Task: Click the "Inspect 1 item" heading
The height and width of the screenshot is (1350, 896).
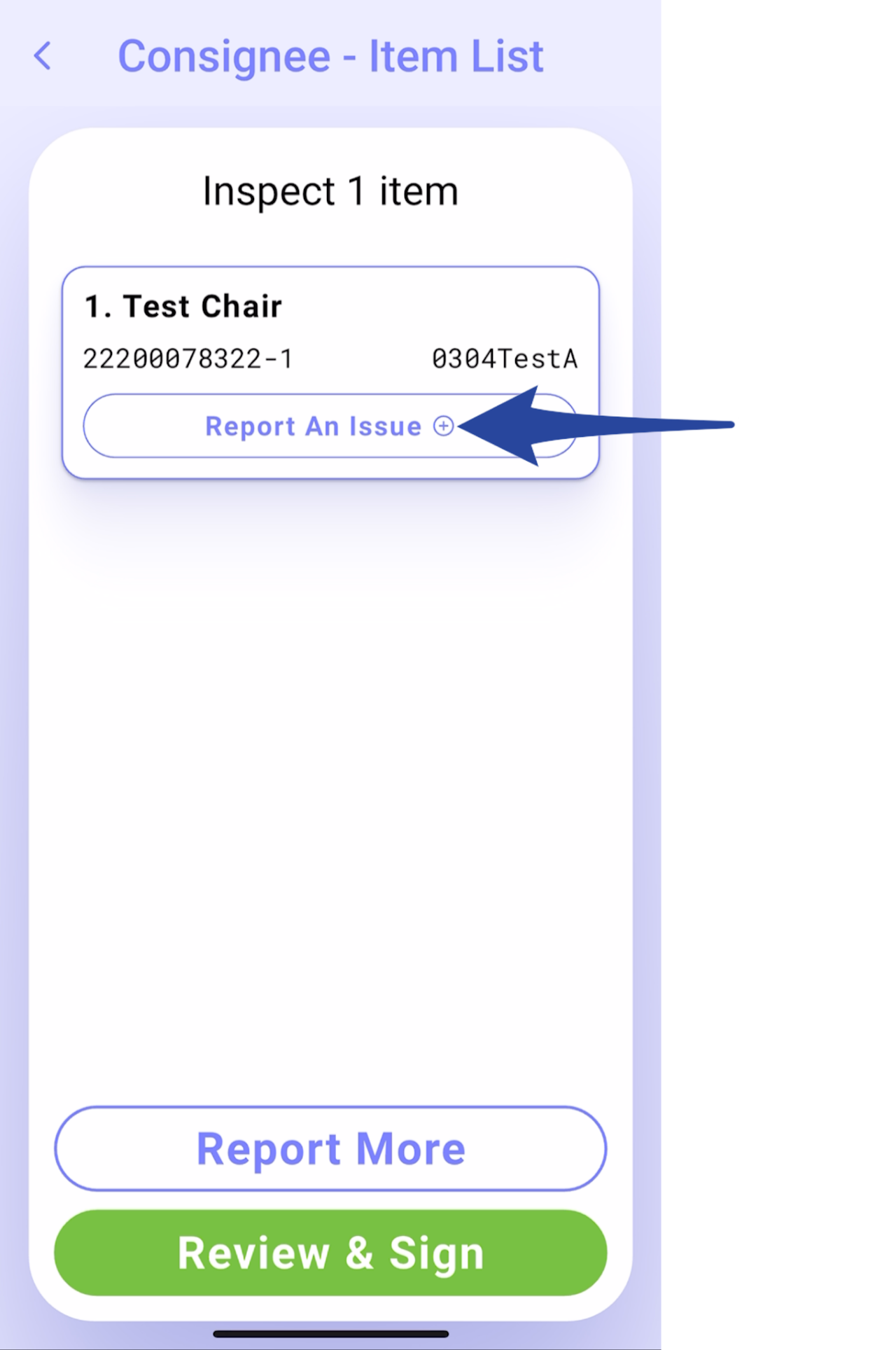Action: [x=330, y=190]
